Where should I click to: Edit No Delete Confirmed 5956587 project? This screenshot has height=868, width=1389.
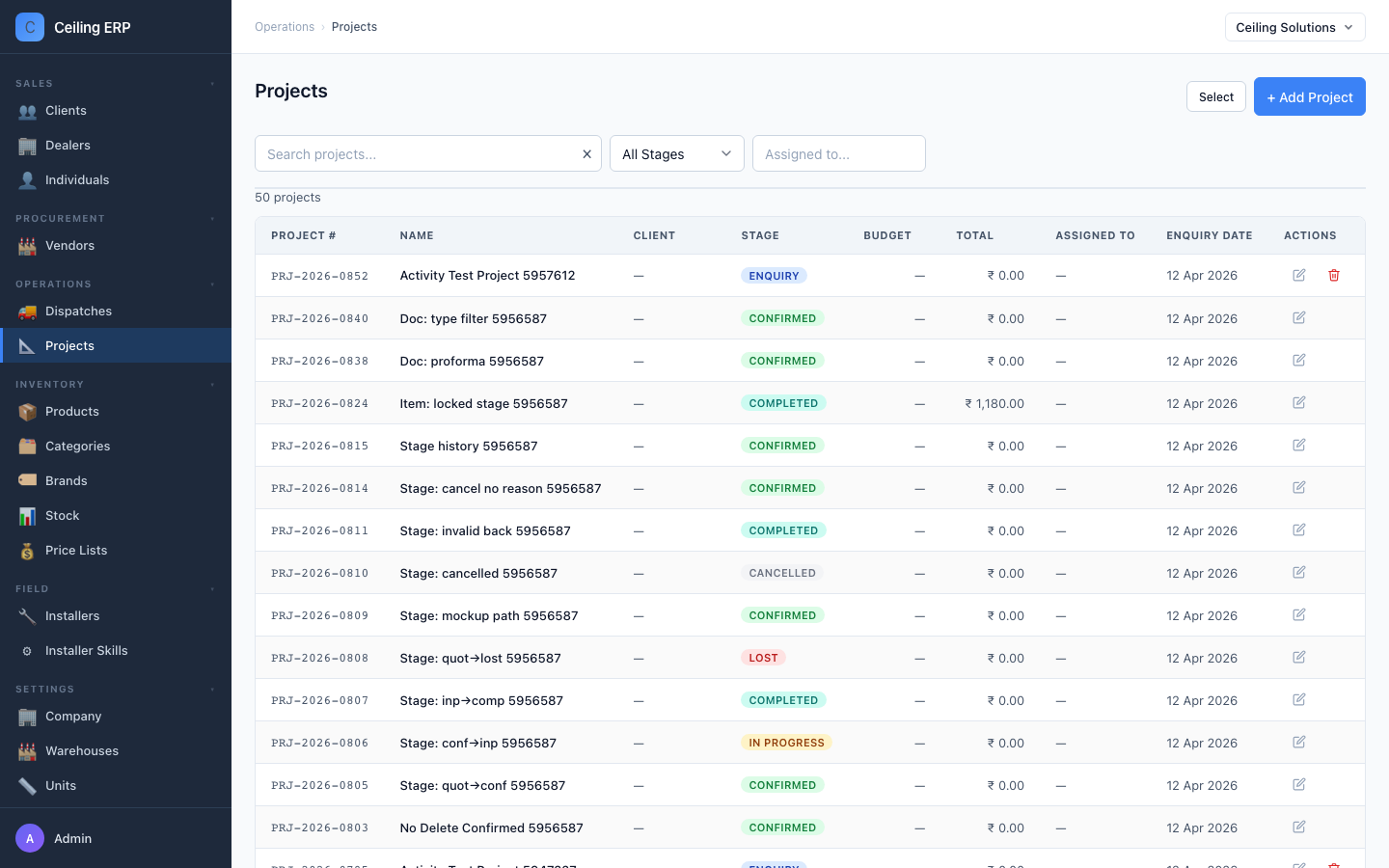1299,827
